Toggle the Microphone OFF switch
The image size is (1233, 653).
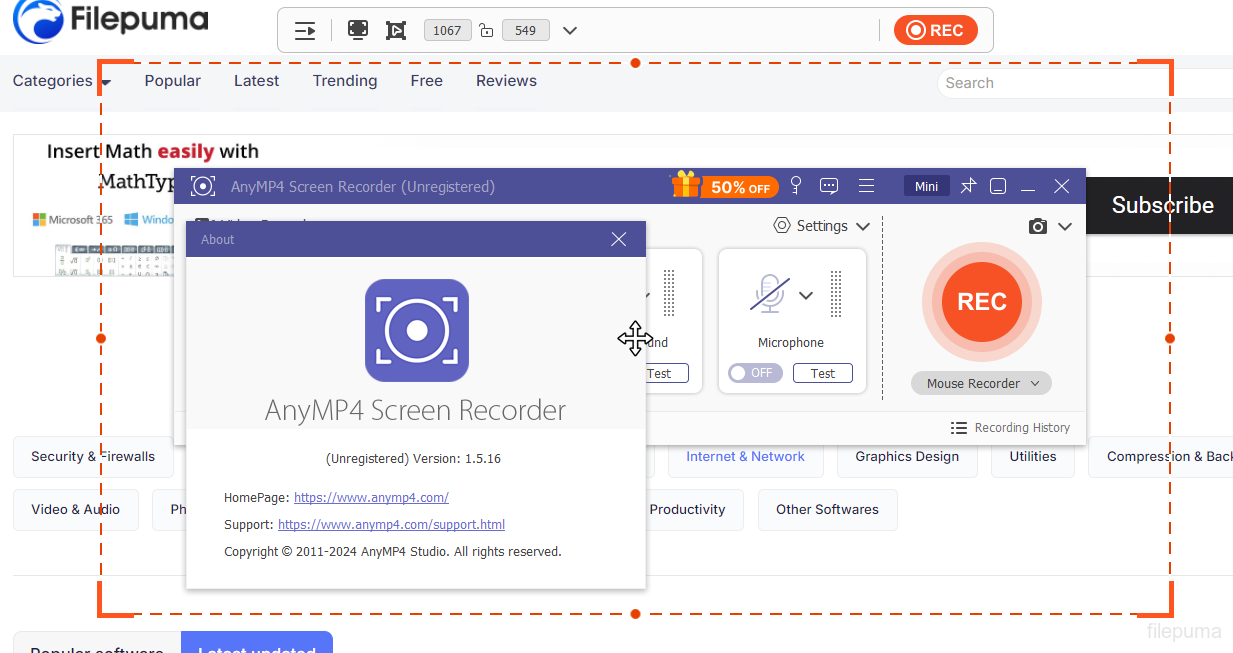(x=755, y=373)
